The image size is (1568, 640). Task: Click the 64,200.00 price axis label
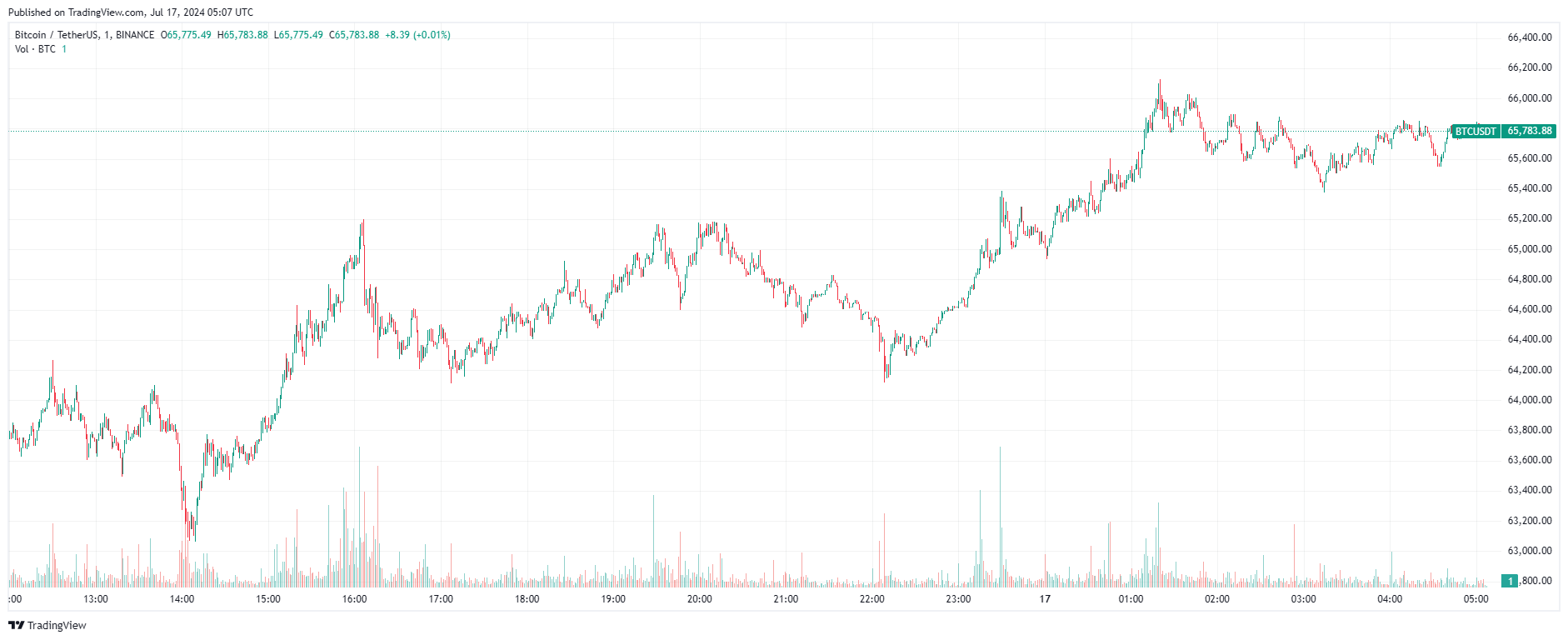tap(1530, 370)
